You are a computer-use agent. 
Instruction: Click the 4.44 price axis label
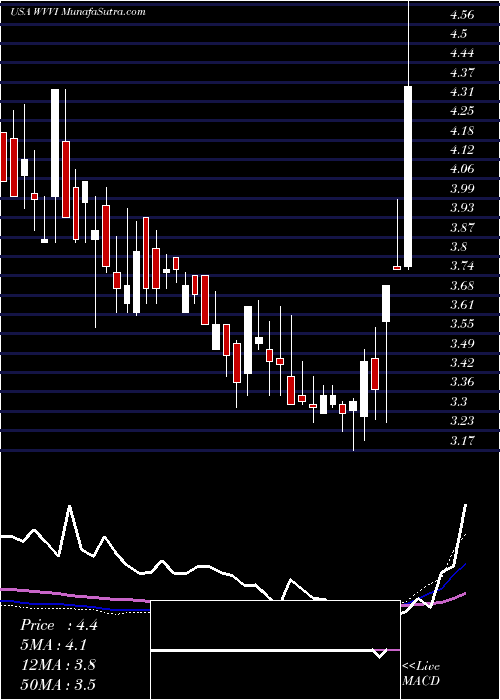click(462, 53)
